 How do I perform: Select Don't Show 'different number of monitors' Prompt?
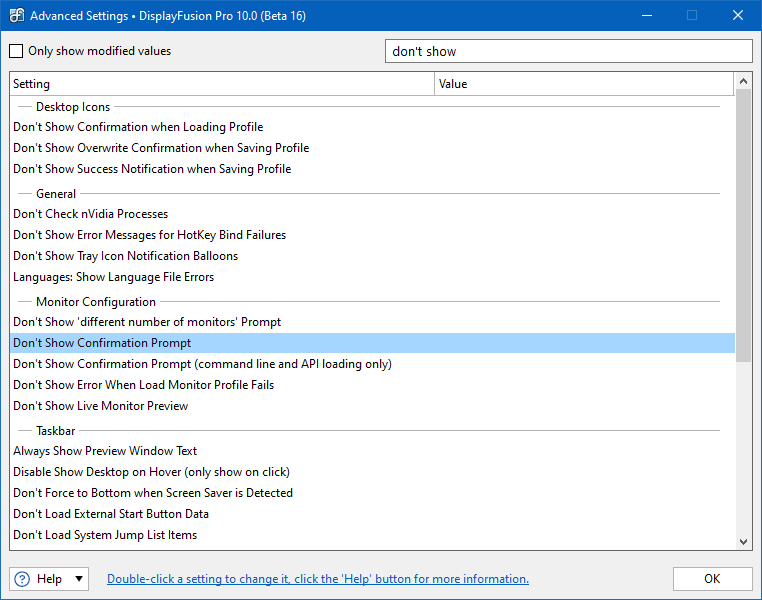372,322
